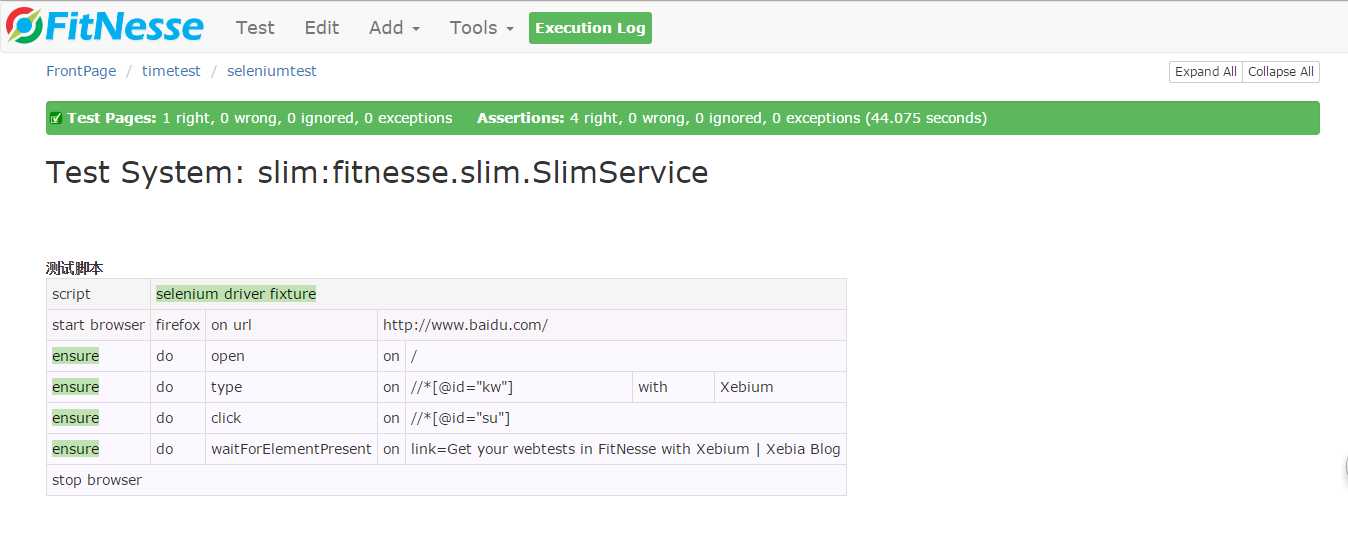Click the green check icon beside Test Pages

(x=56, y=118)
